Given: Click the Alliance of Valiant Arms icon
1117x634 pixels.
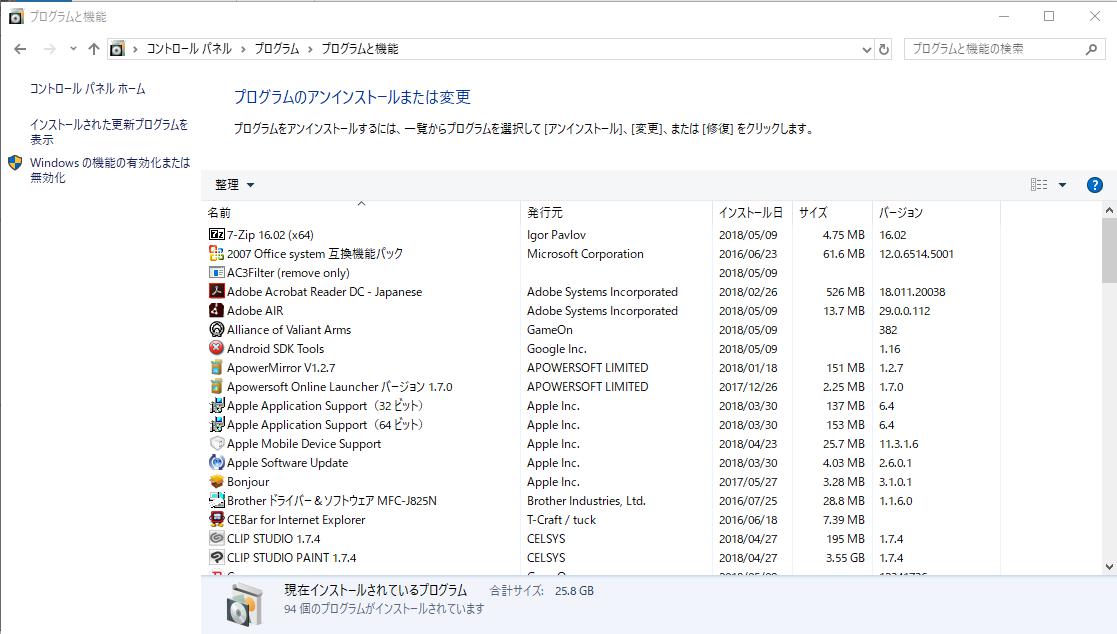Looking at the screenshot, I should click(x=217, y=329).
